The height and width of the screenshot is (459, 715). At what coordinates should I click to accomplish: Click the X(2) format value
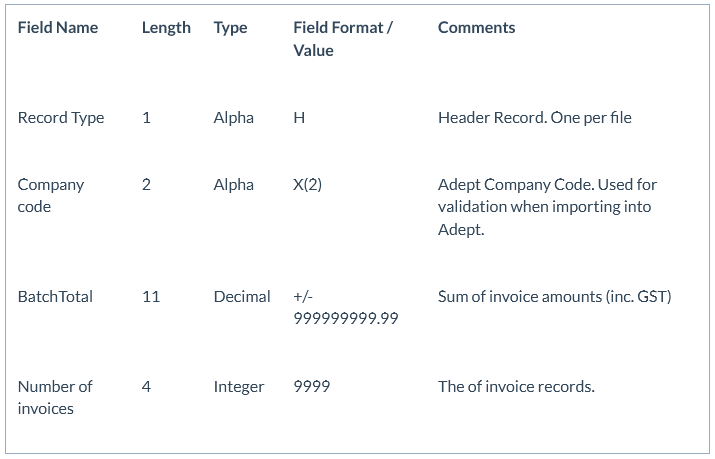tap(307, 185)
